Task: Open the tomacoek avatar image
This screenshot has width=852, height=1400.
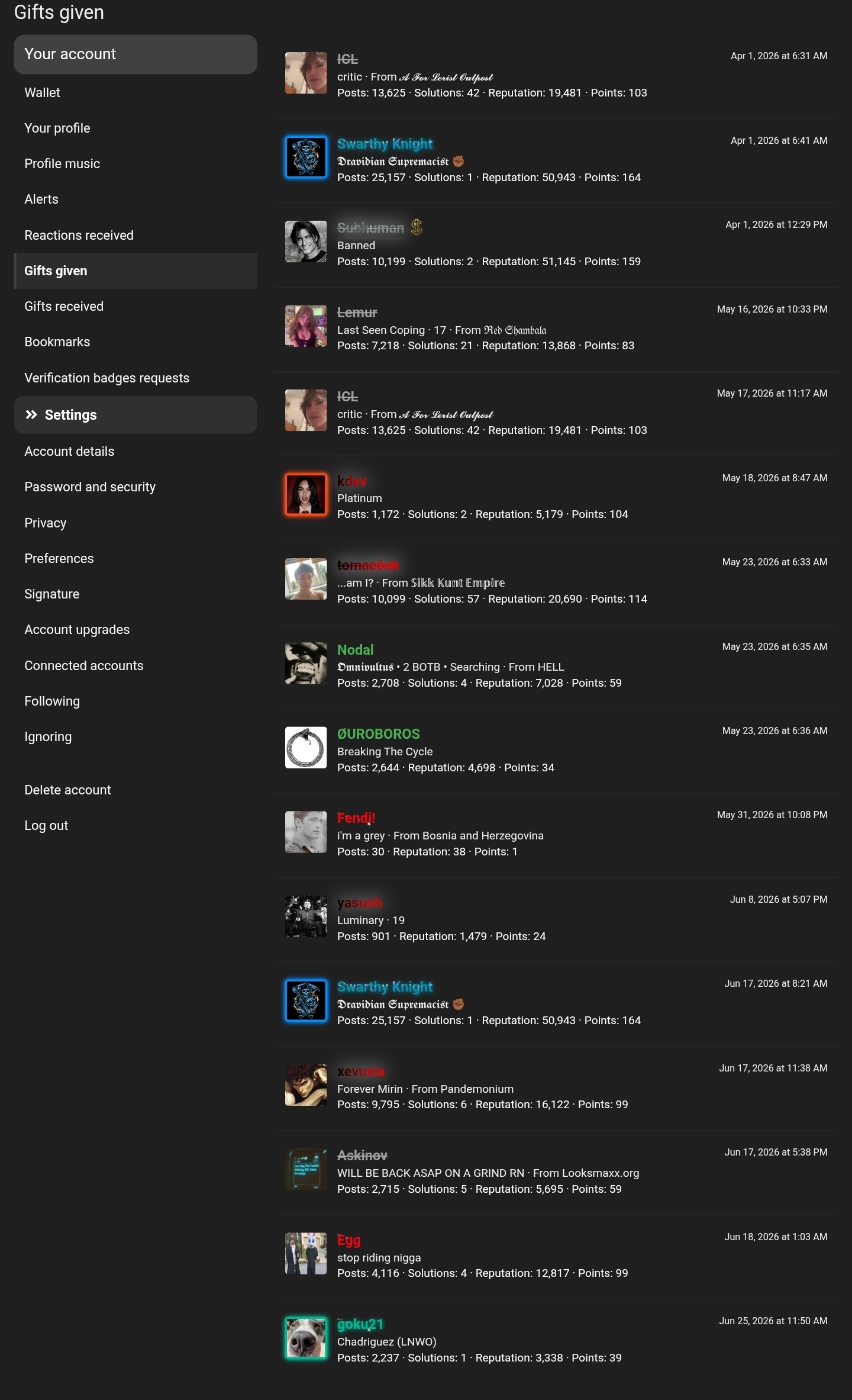Action: 306,579
